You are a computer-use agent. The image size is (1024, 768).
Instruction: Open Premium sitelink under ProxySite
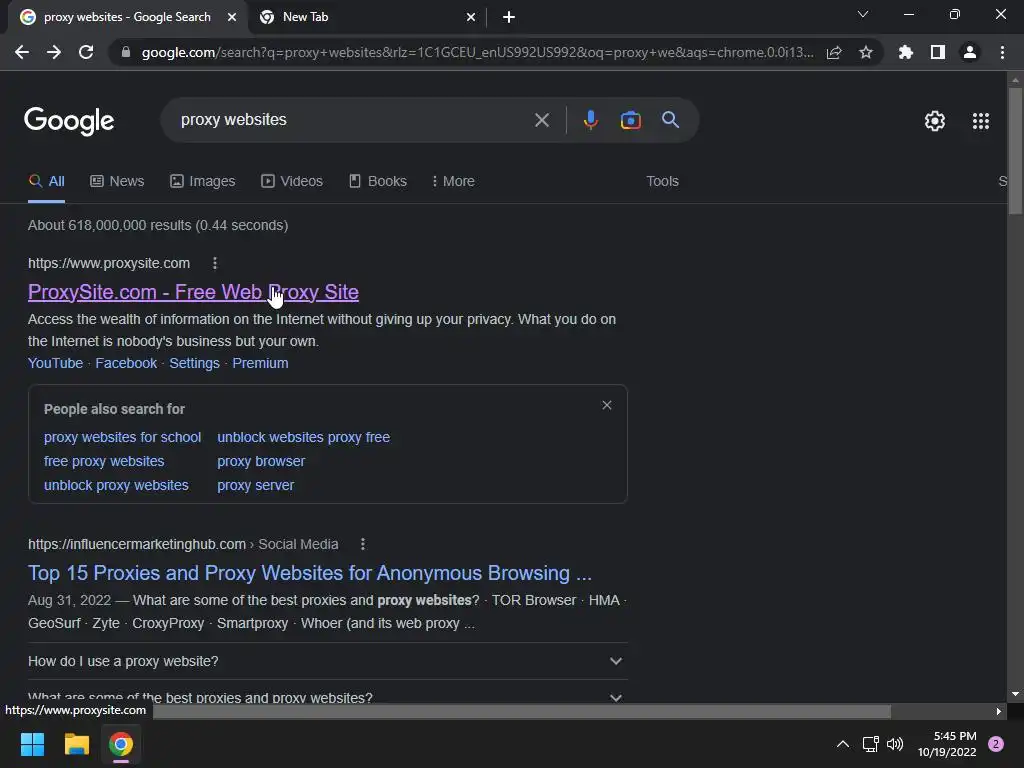coord(260,363)
